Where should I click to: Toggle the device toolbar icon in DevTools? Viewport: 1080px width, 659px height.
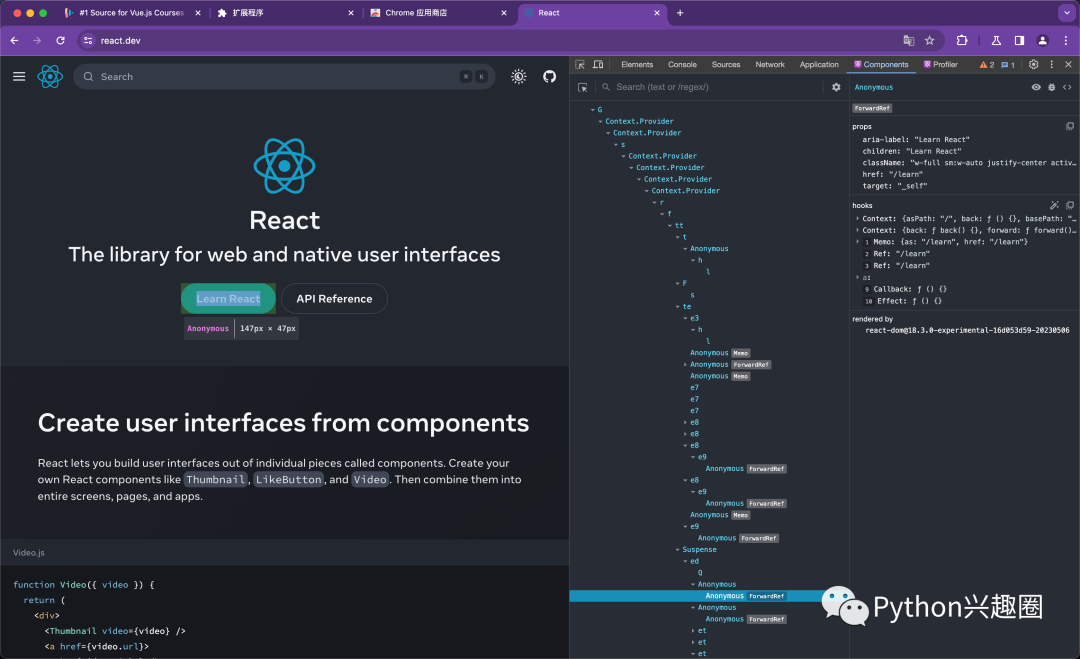point(598,64)
